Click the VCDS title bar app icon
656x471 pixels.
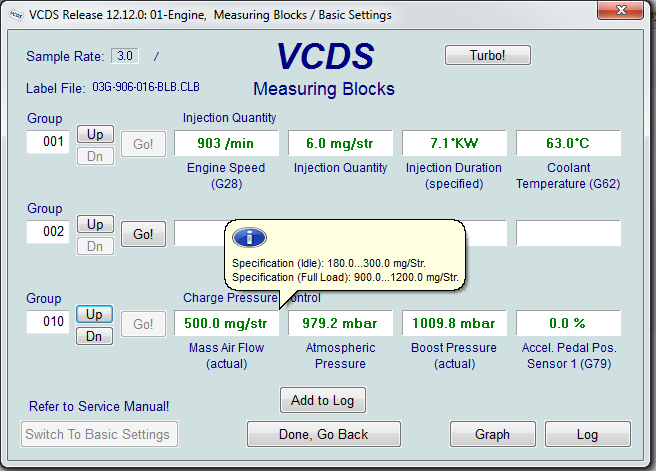coord(16,15)
